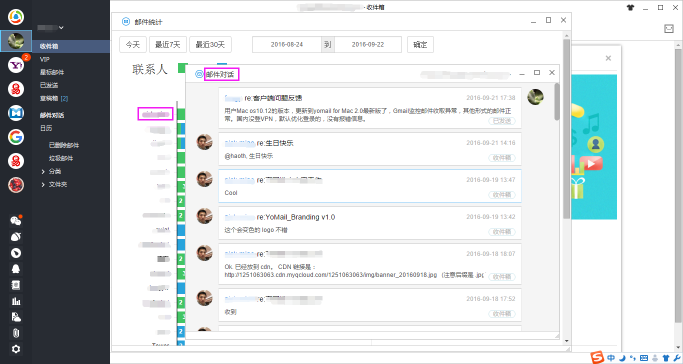The image size is (683, 364).
Task: Open the attachments paperclip icon
Action: pyautogui.click(x=16, y=333)
